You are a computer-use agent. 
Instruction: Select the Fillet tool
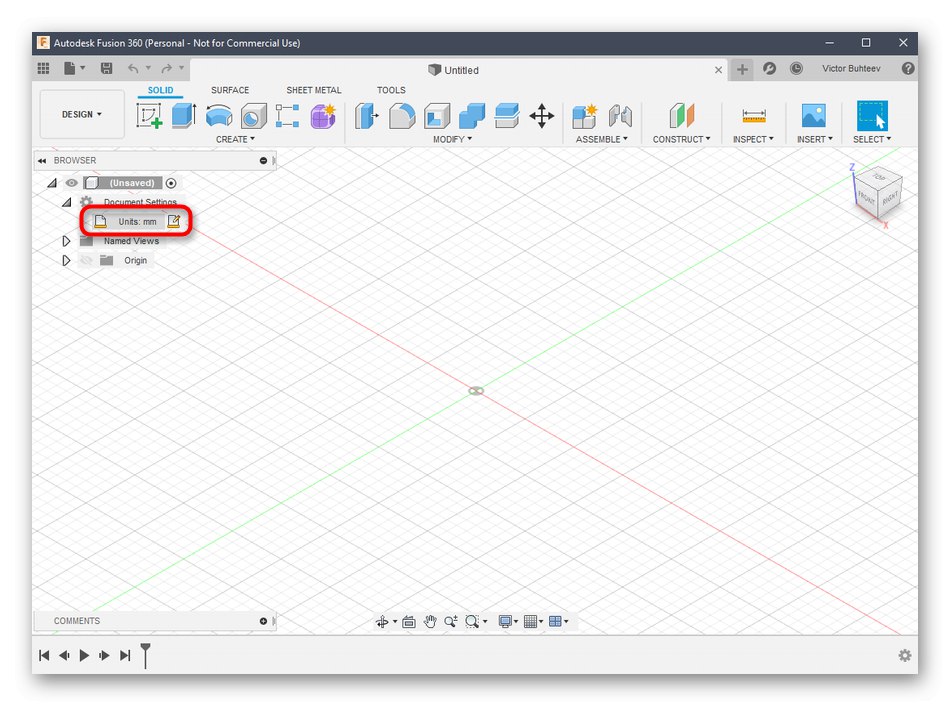pos(402,115)
